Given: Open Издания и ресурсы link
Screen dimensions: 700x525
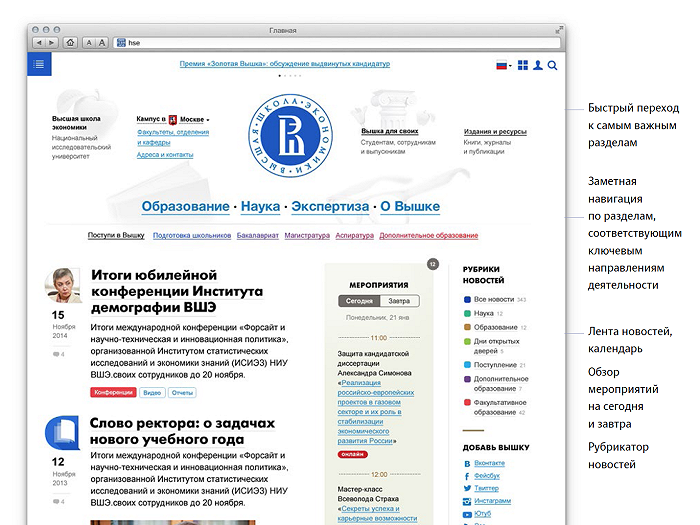Looking at the screenshot, I should point(495,132).
